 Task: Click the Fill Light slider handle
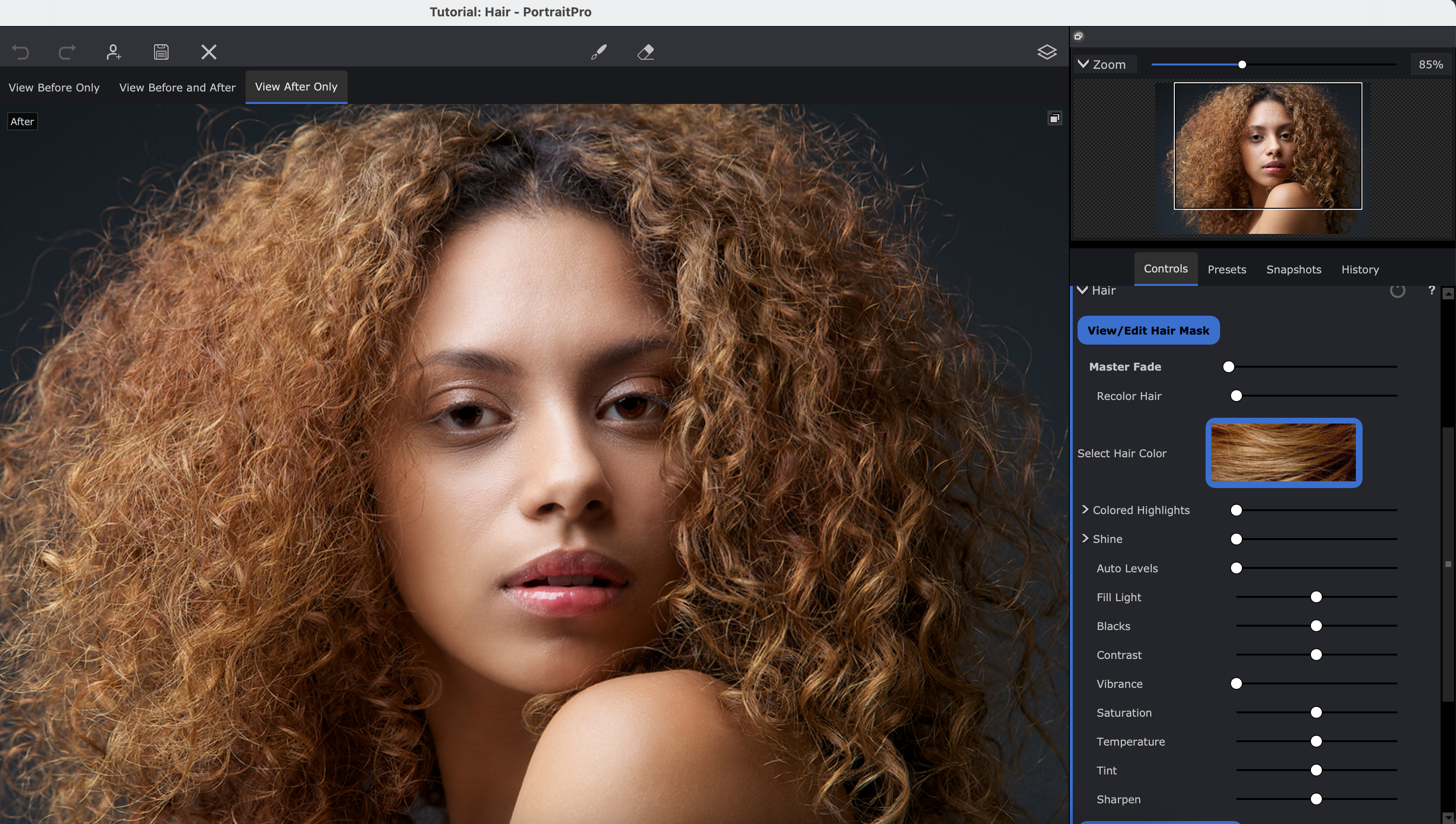coord(1316,597)
